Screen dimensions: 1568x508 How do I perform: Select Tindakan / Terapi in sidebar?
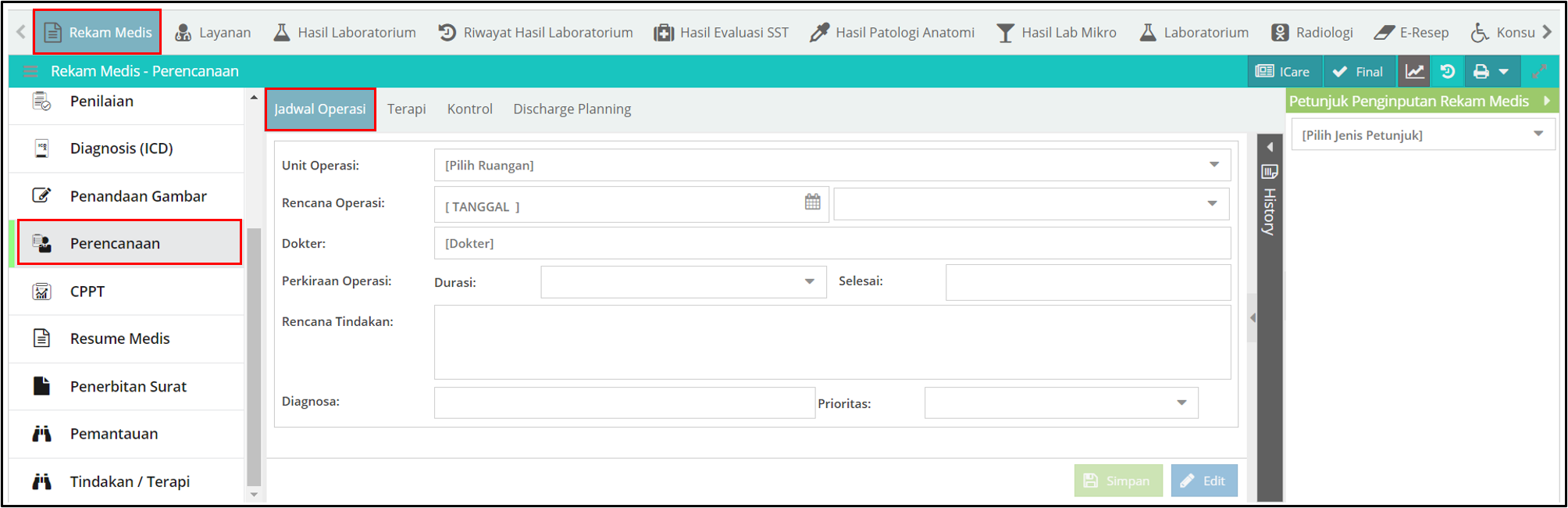pos(127,481)
